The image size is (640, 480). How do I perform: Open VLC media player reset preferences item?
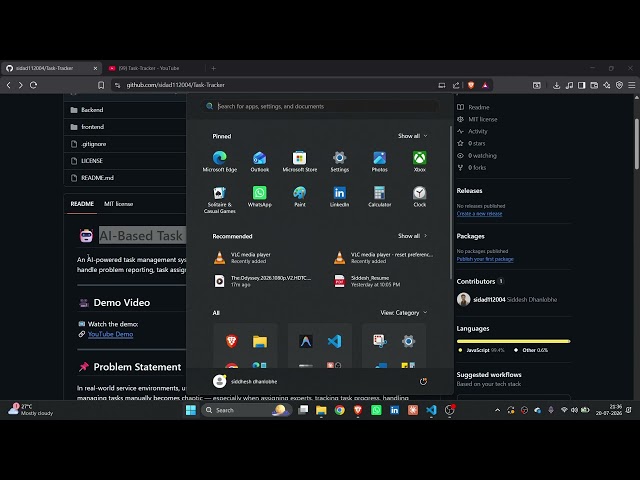click(x=384, y=258)
